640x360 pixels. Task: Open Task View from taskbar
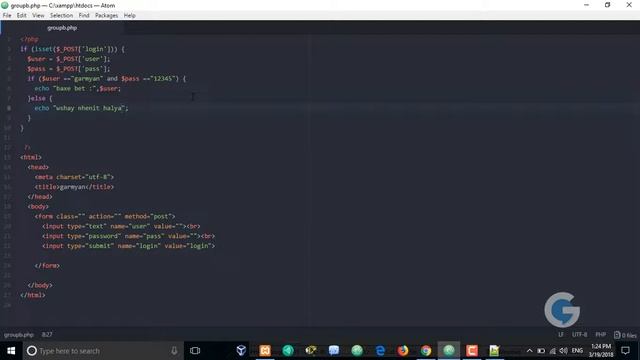195,351
